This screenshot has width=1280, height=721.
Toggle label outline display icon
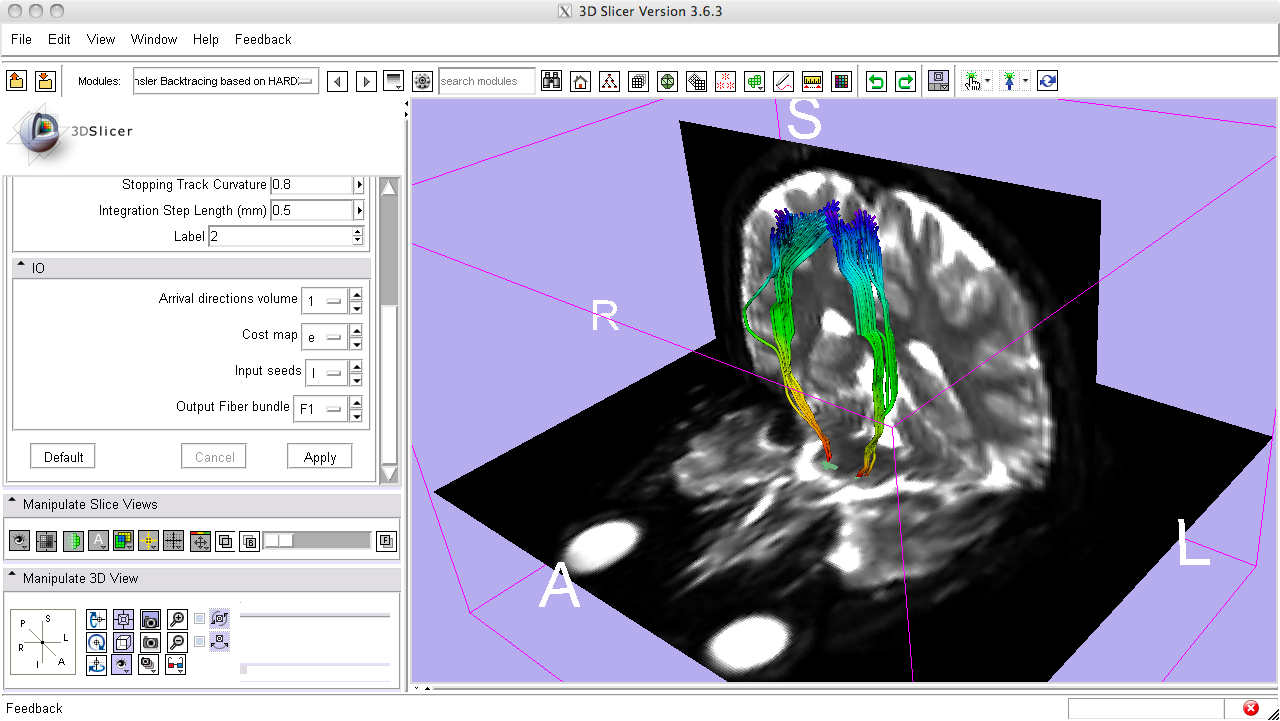pos(72,541)
